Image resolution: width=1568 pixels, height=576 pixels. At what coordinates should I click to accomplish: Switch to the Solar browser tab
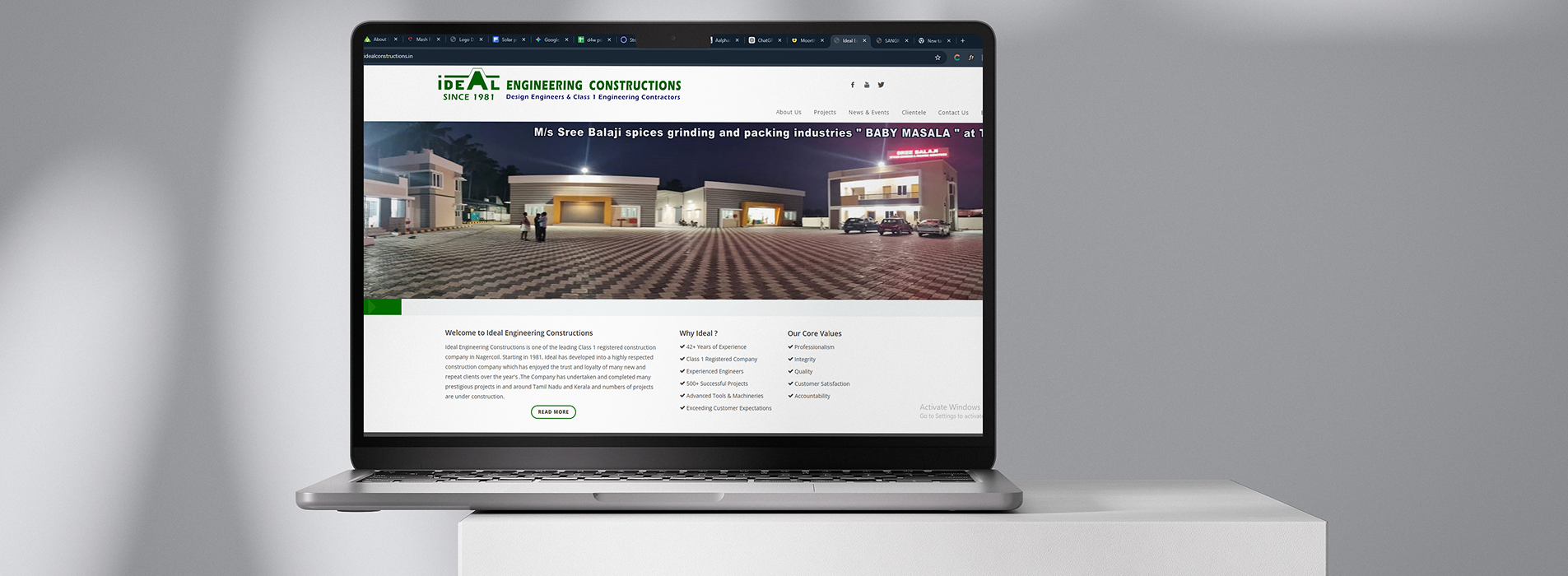coord(506,39)
